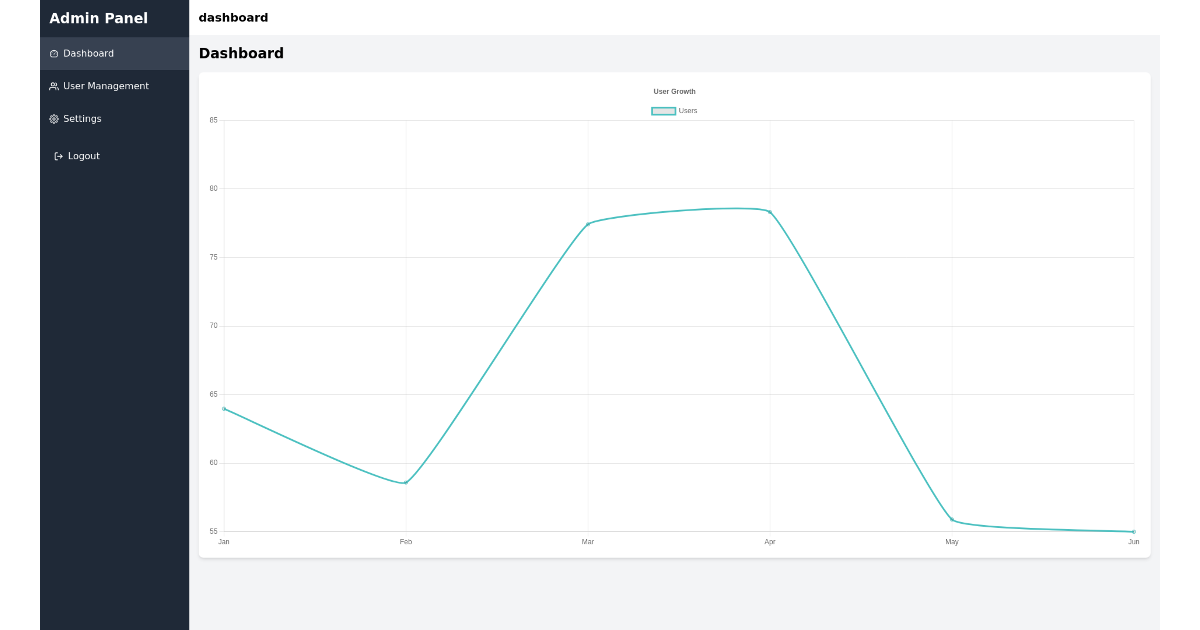This screenshot has height=630, width=1200.
Task: Click the Apr peak on the User Growth chart
Action: 769,209
